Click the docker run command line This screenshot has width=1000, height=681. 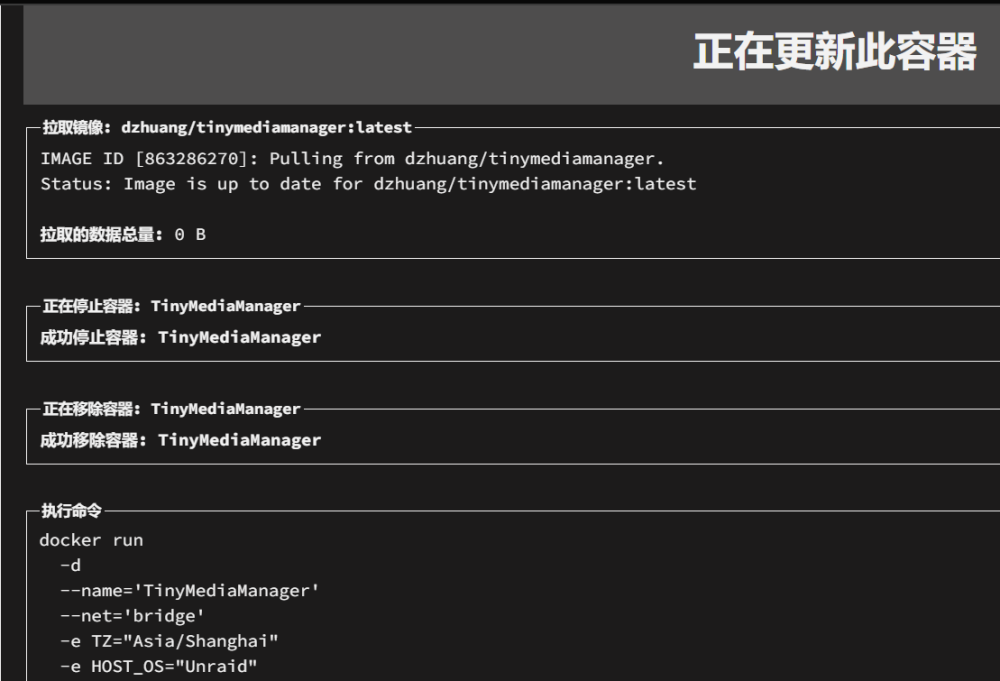[91, 540]
